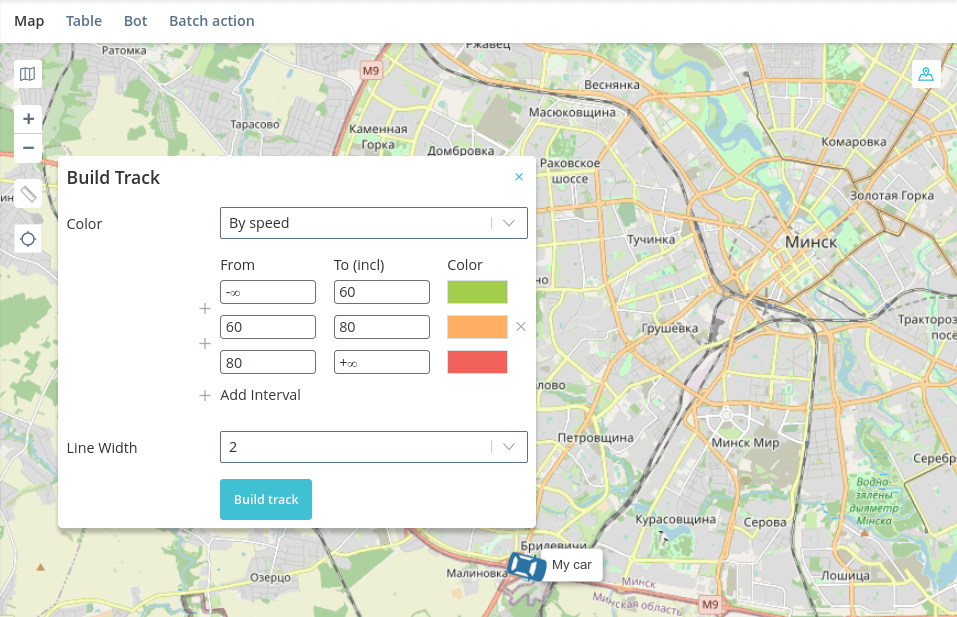Click the Build Track dialog title
This screenshot has width=957, height=617.
click(x=114, y=178)
